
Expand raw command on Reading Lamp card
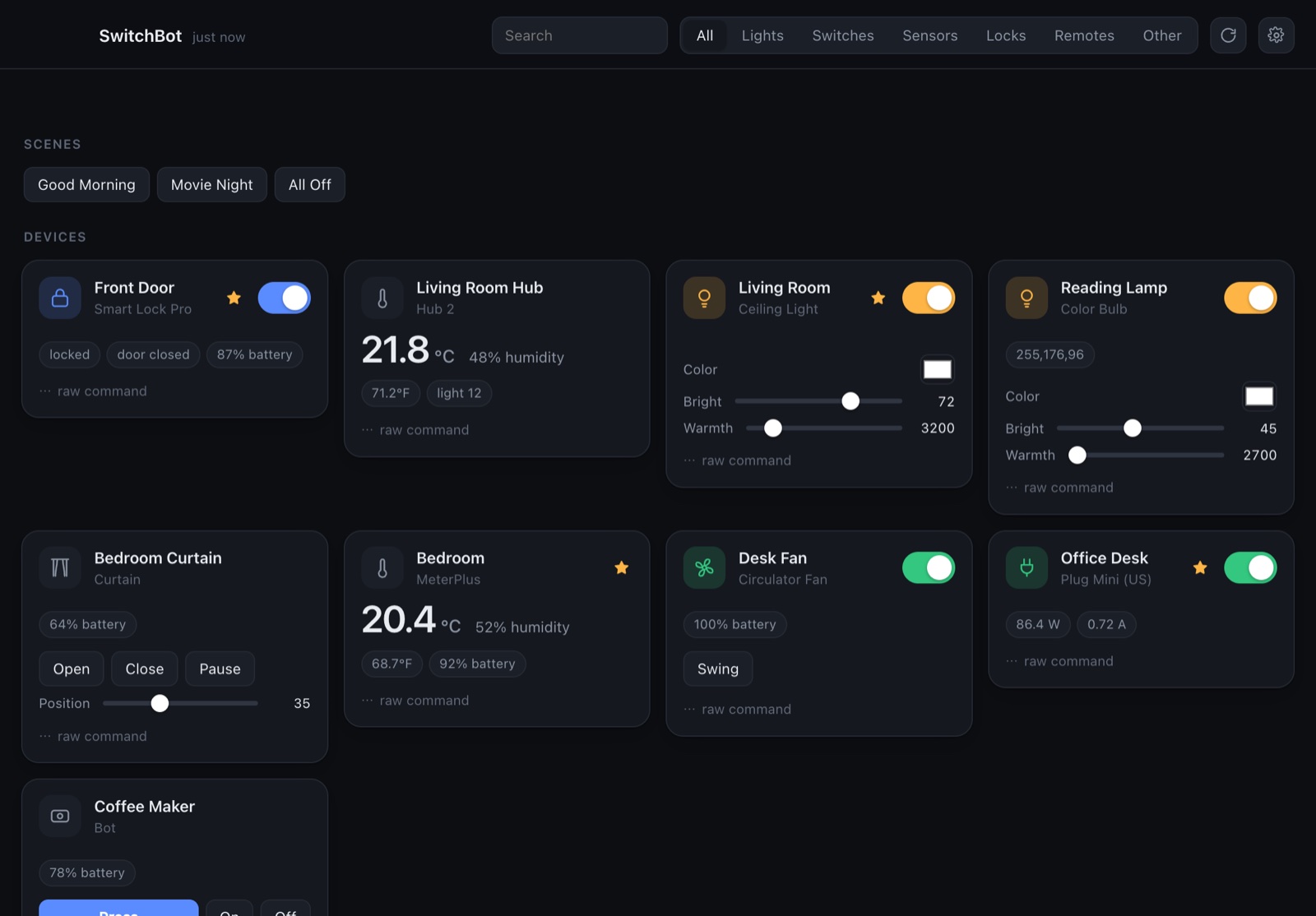pos(1059,488)
